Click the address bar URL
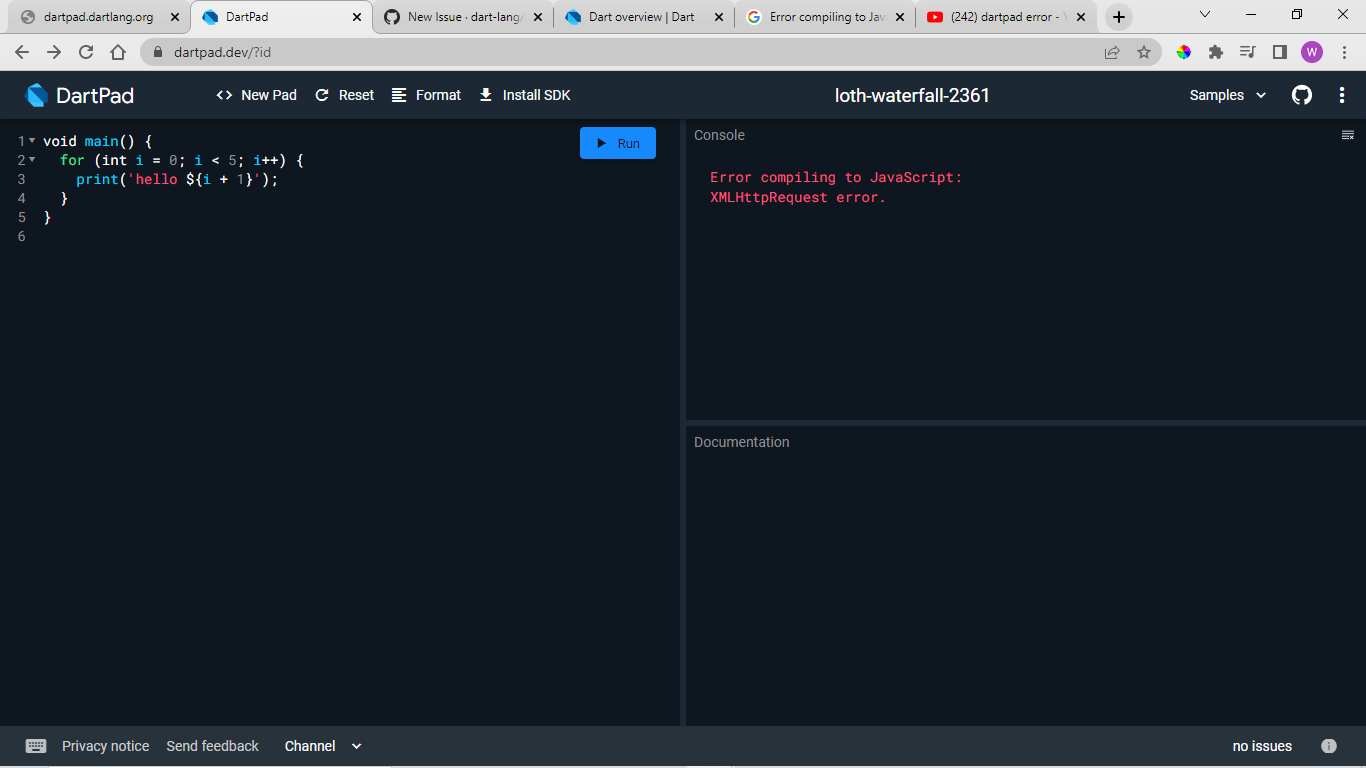 click(222, 52)
